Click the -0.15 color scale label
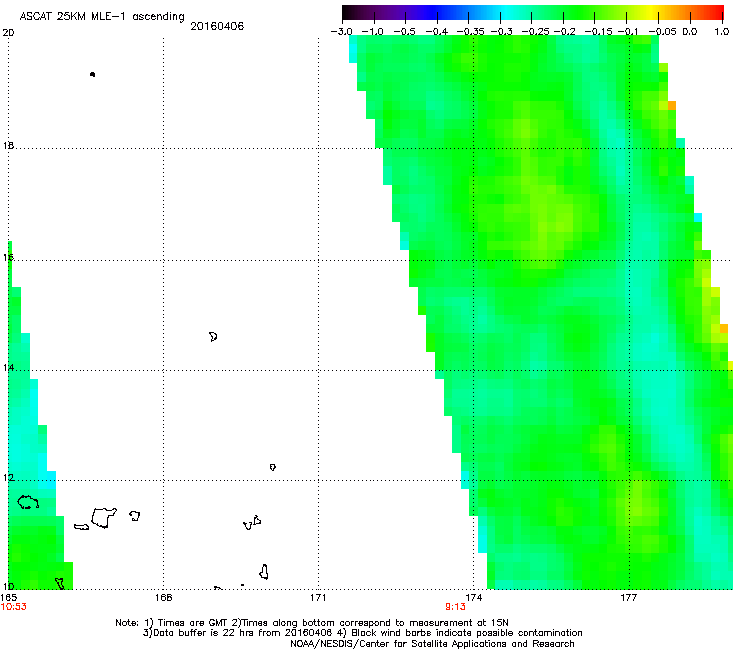Screen dimensions: 740x650 click(598, 32)
